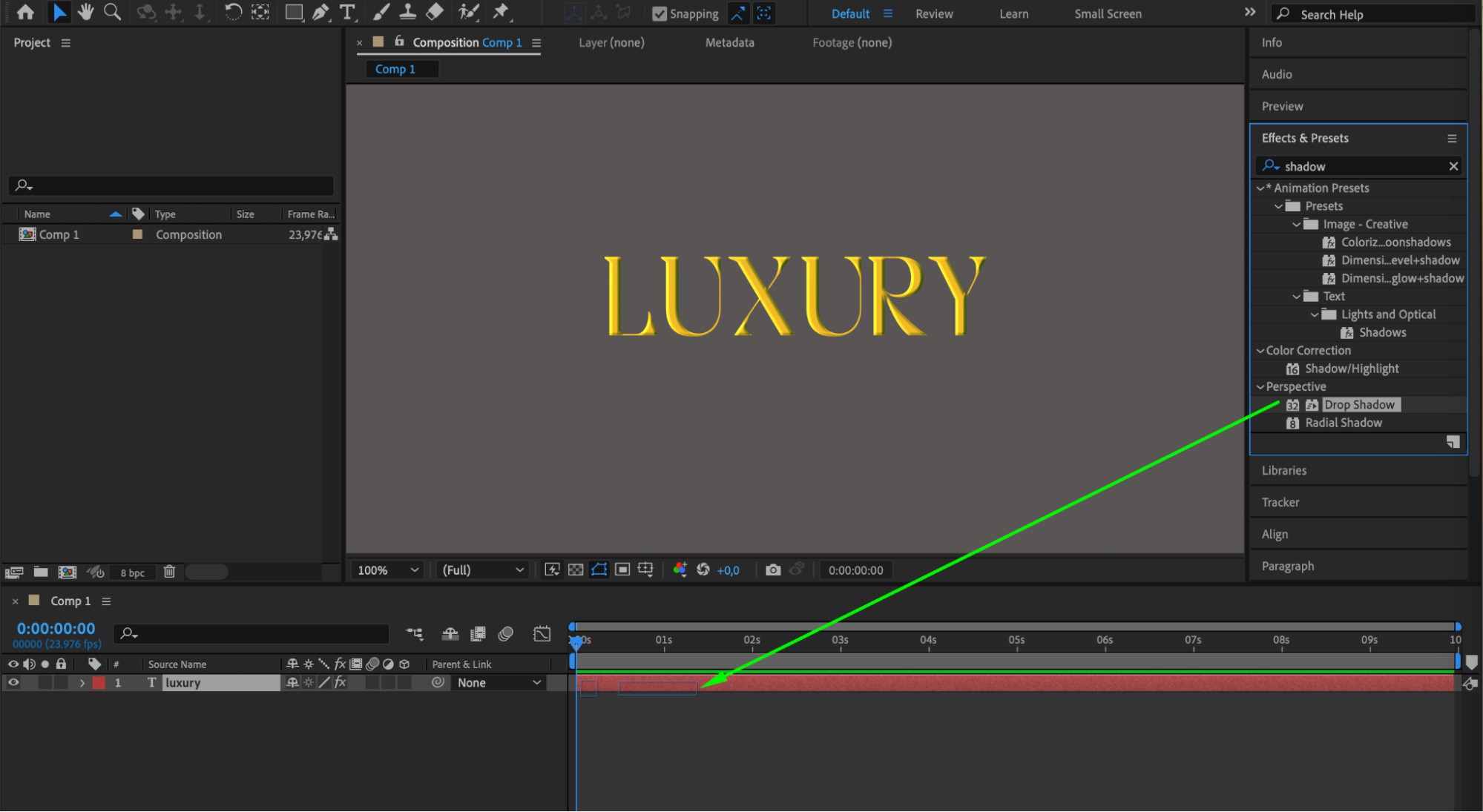This screenshot has width=1483, height=812.
Task: Select the Rectangle shape tool
Action: click(x=294, y=12)
